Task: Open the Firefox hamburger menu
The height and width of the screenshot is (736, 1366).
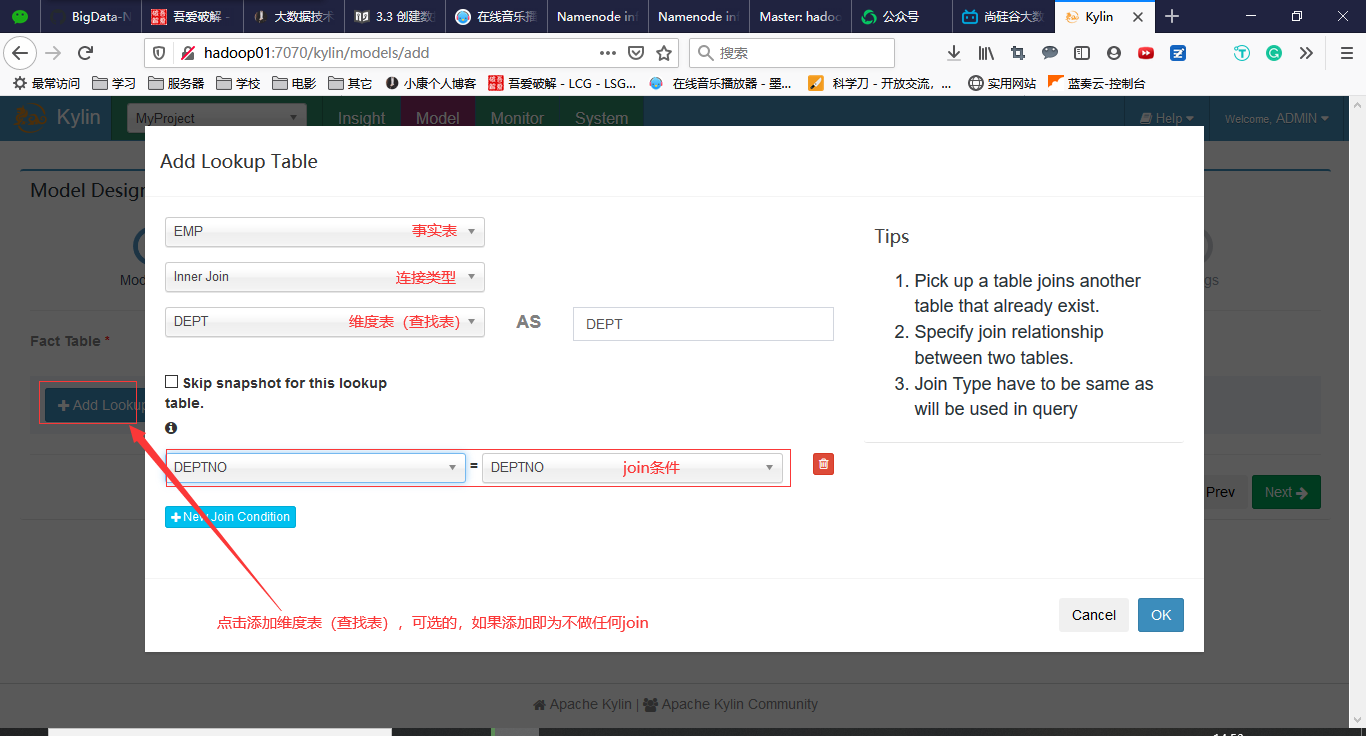Action: [x=1347, y=53]
